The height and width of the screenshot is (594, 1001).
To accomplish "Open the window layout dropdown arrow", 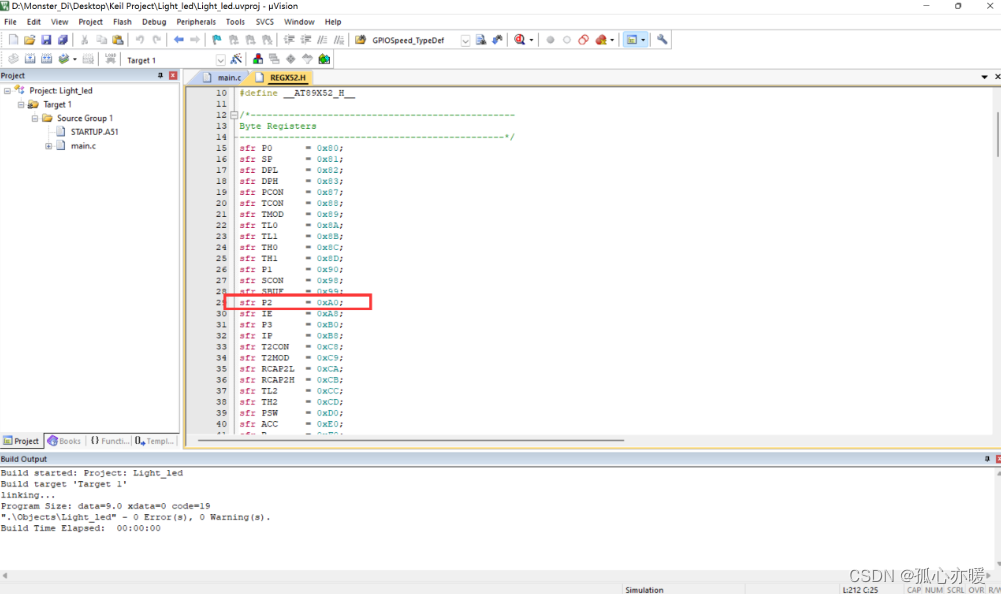I will pyautogui.click(x=643, y=40).
